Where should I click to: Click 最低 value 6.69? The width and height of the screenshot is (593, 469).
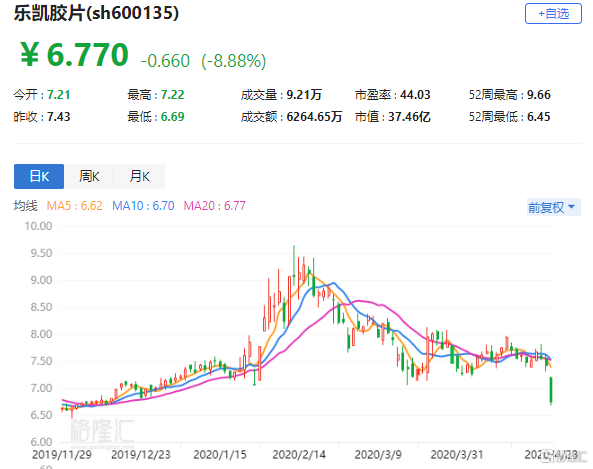coord(172,116)
